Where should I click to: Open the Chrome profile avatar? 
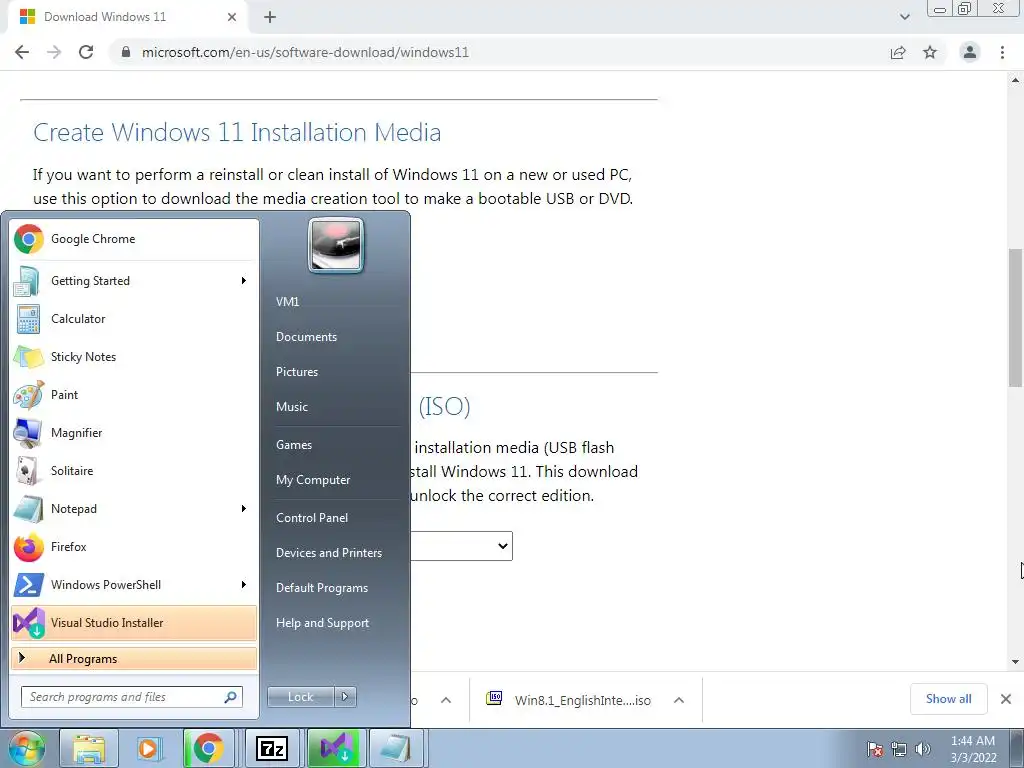[970, 52]
